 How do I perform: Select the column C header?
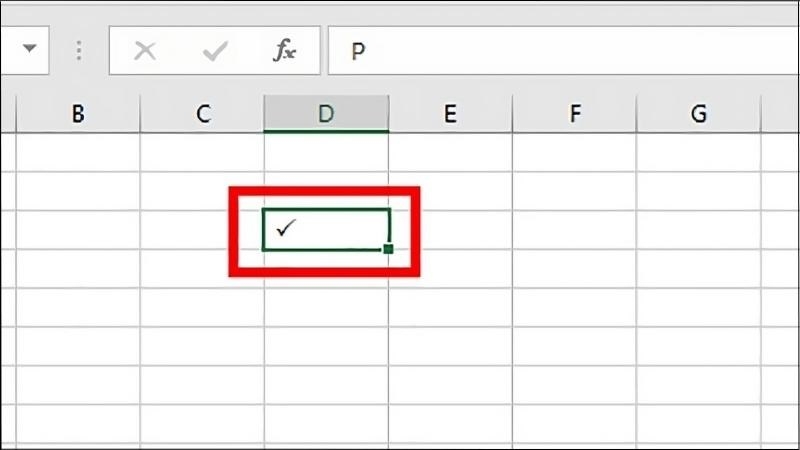tap(203, 113)
